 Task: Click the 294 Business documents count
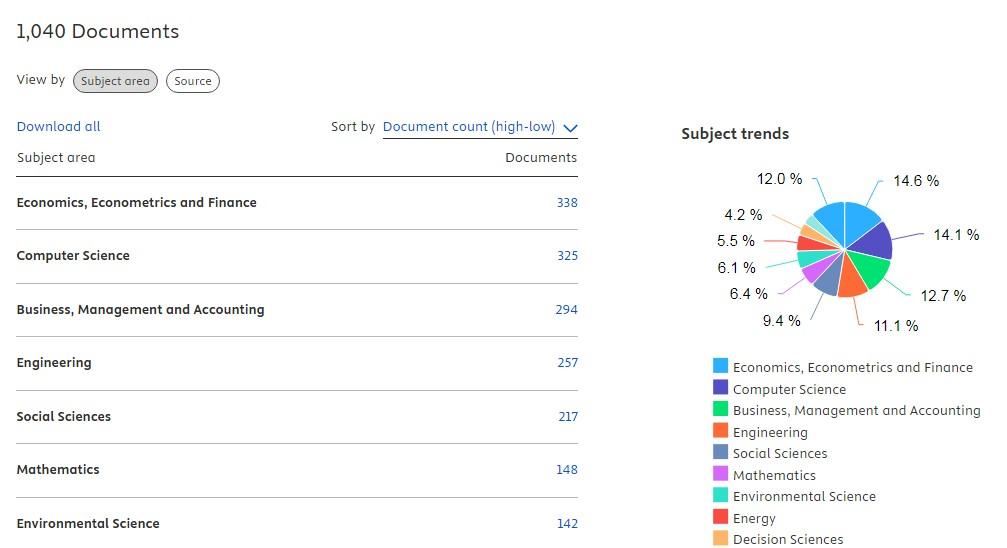566,310
